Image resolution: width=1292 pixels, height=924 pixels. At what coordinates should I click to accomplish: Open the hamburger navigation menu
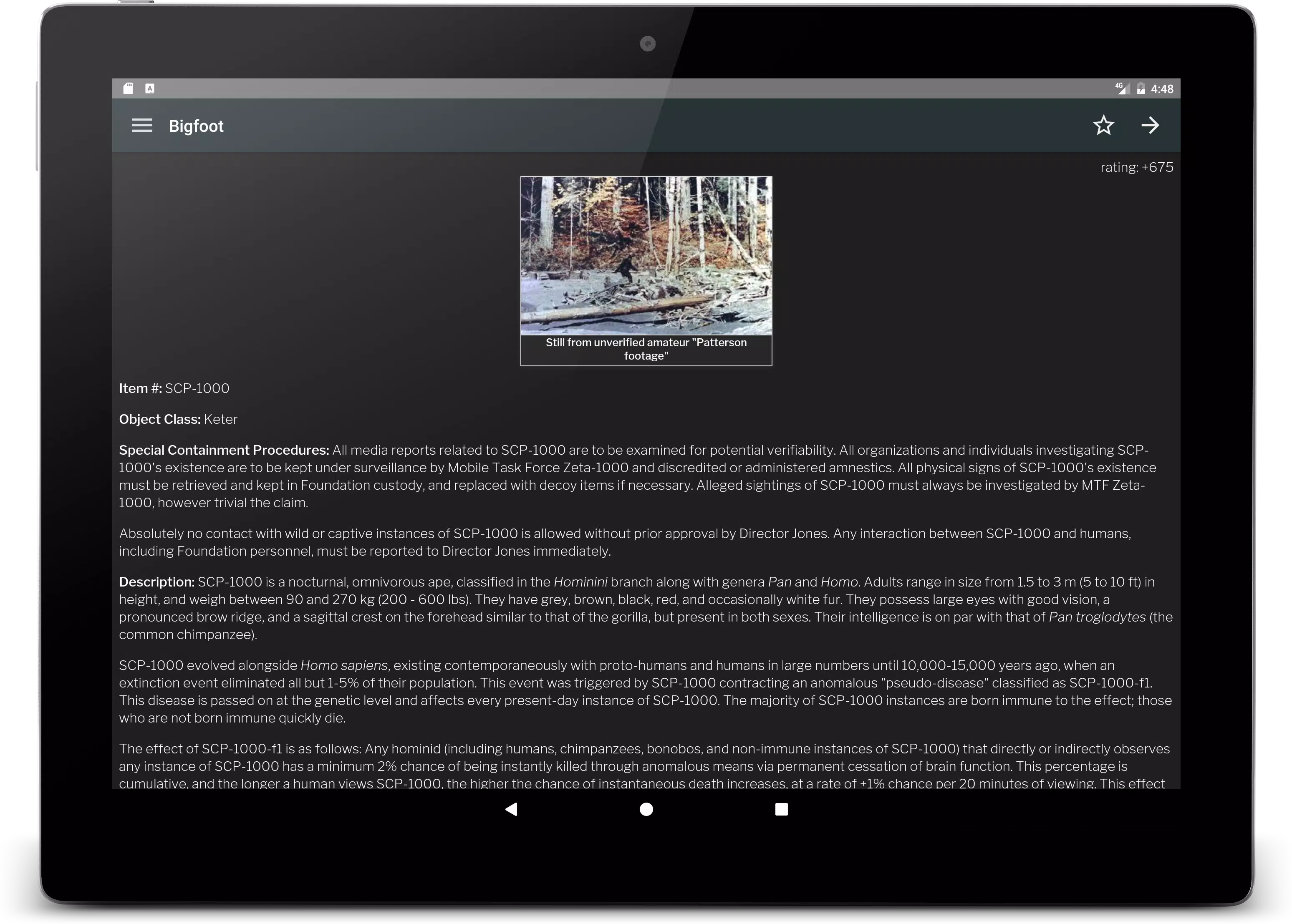pos(142,126)
